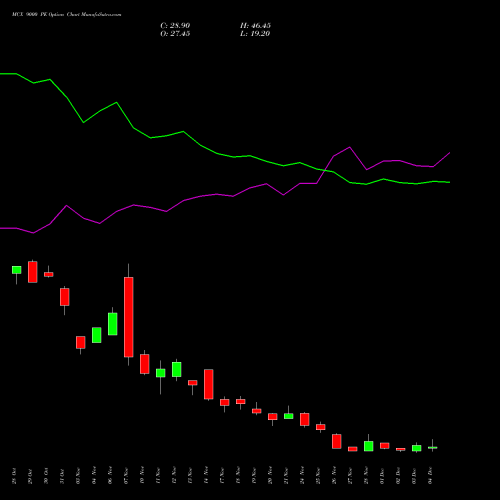
Task: Click the red candle on 29 Oct
Action: [x=33, y=272]
